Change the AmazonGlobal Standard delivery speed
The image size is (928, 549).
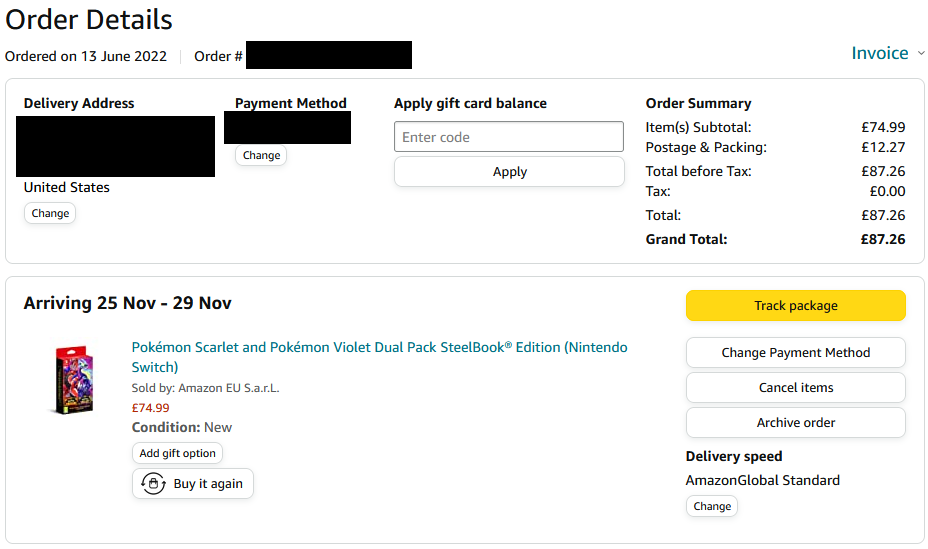pos(712,506)
